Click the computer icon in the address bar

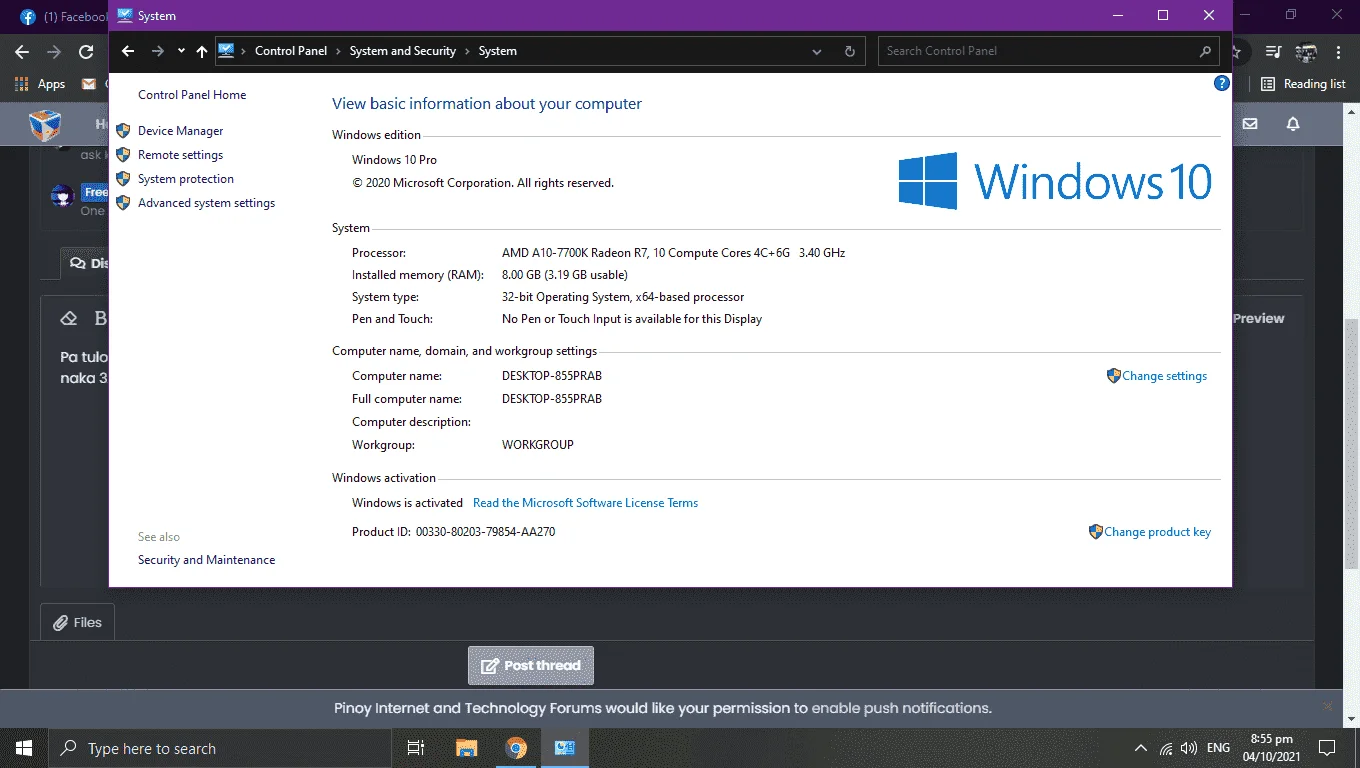tap(226, 51)
